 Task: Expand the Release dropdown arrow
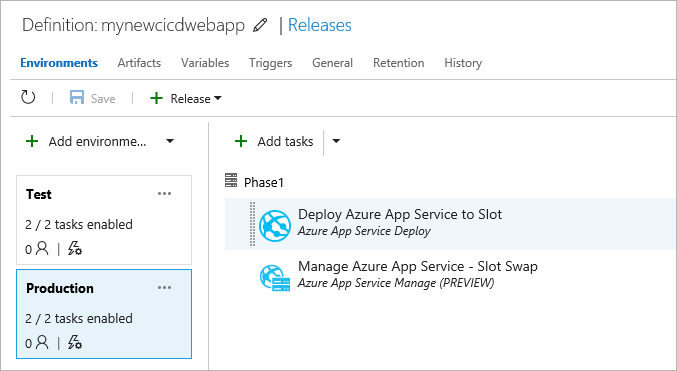point(218,98)
